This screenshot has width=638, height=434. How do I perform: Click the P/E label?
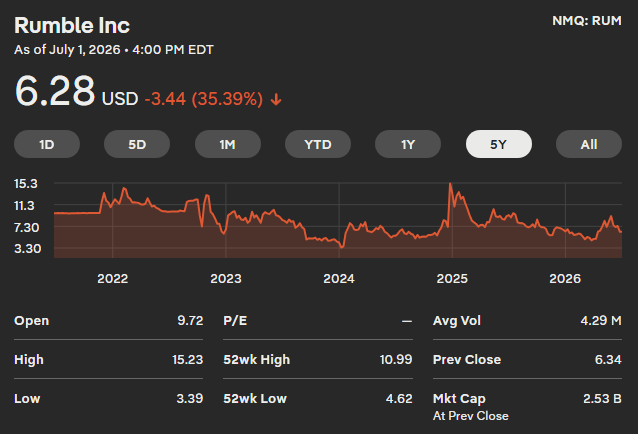[x=235, y=321]
